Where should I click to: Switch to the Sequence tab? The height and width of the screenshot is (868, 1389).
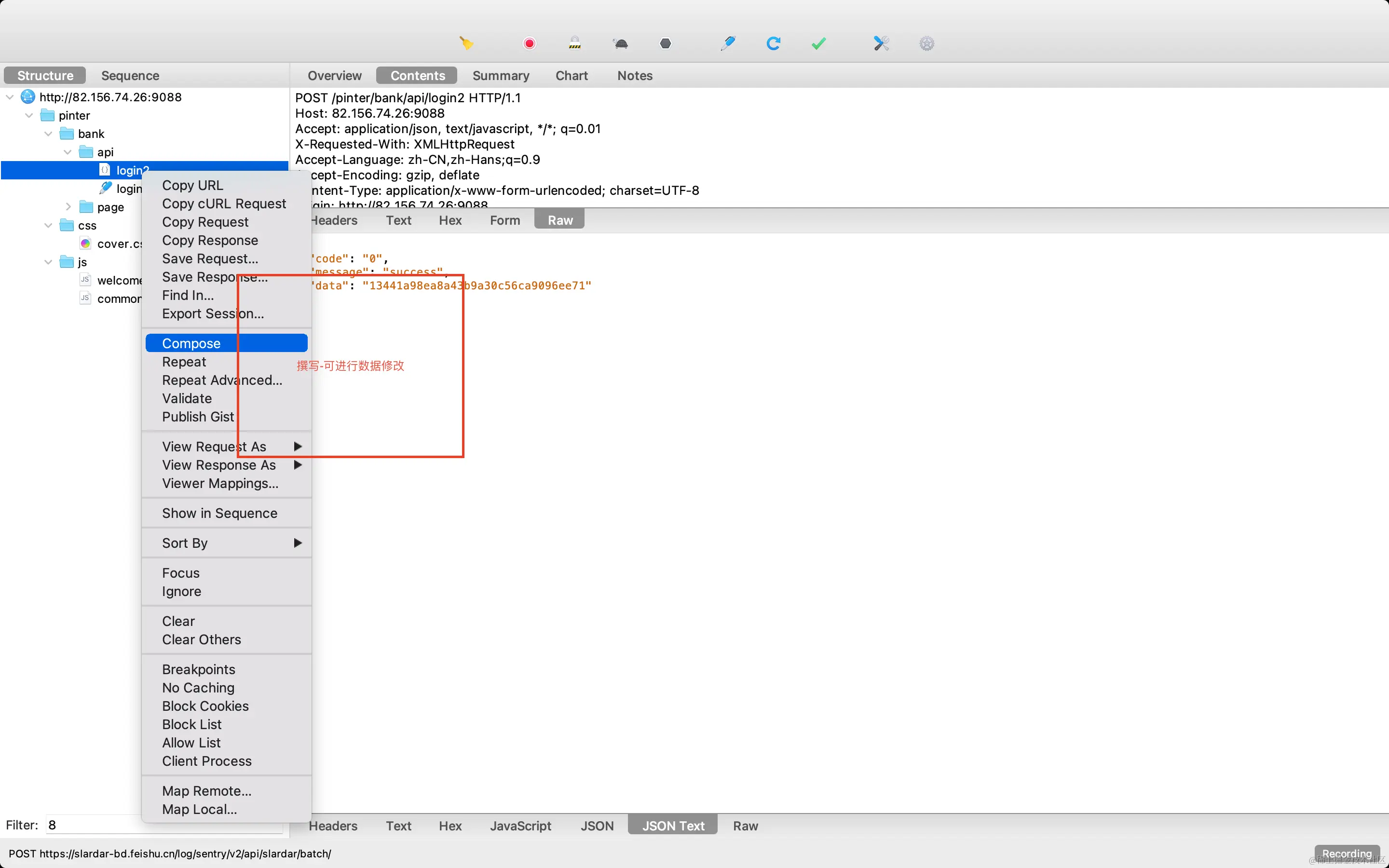click(130, 76)
